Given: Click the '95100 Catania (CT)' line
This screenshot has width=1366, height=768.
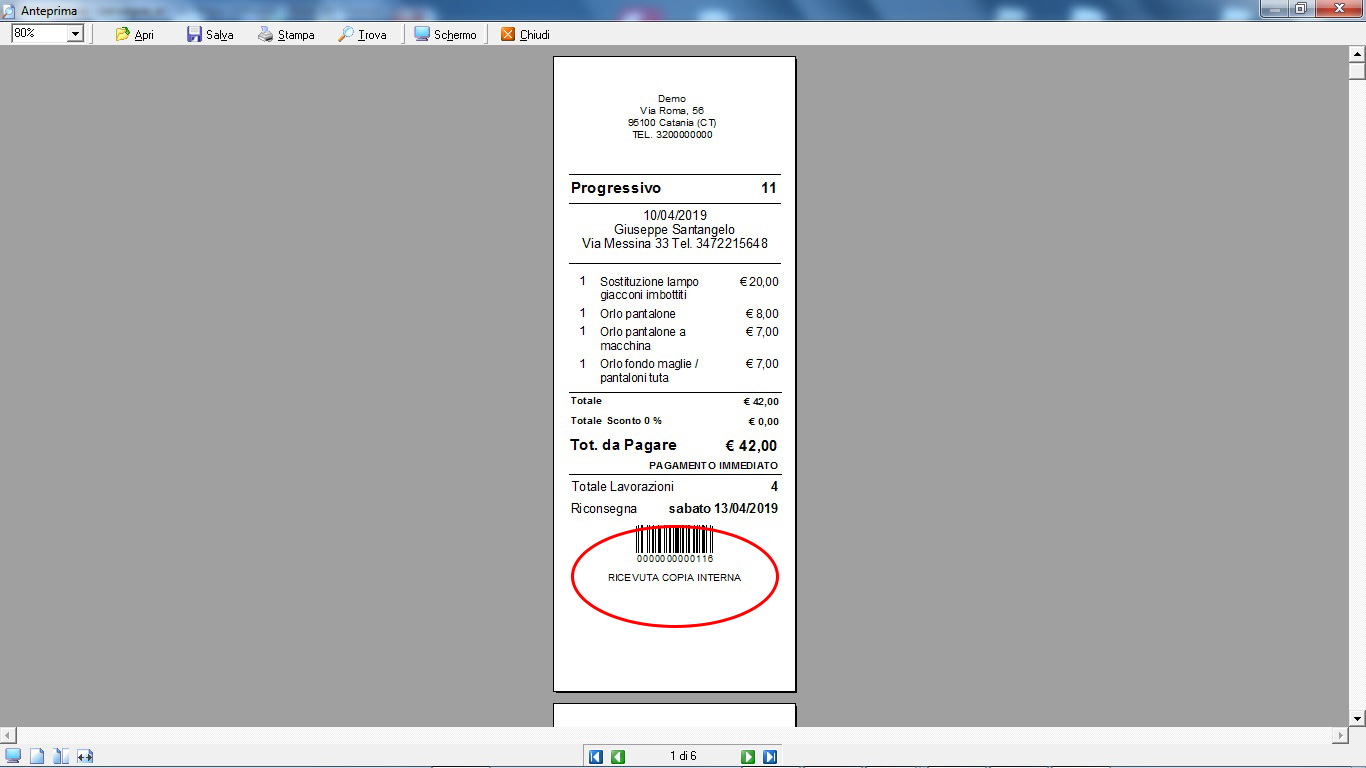Looking at the screenshot, I should 672,123.
